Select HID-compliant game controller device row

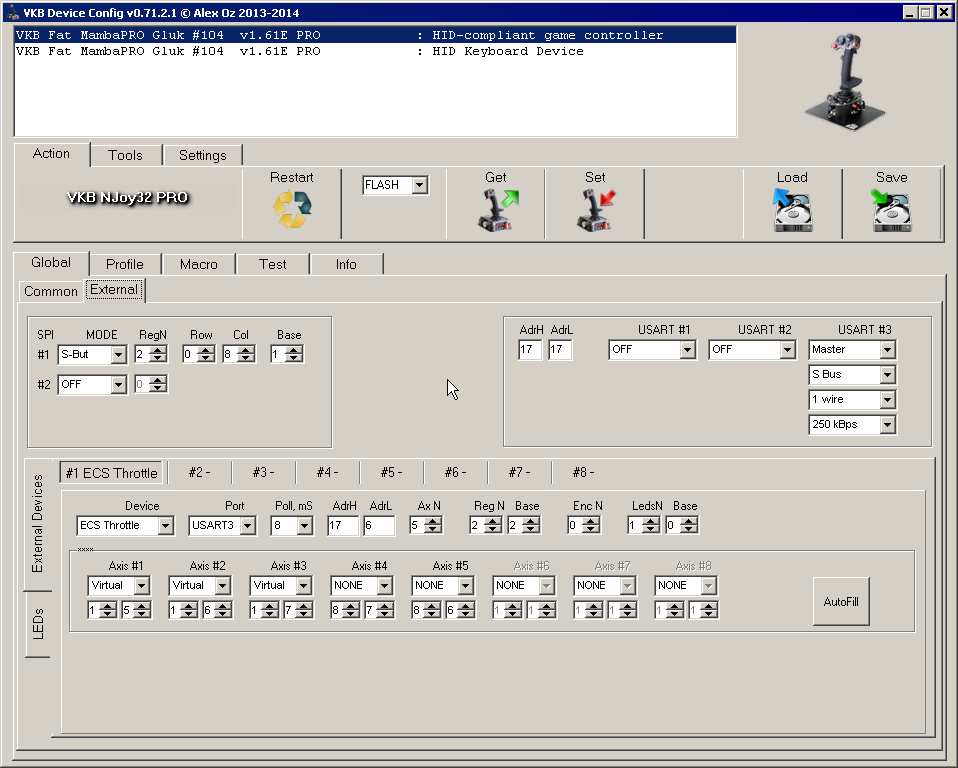[375, 35]
